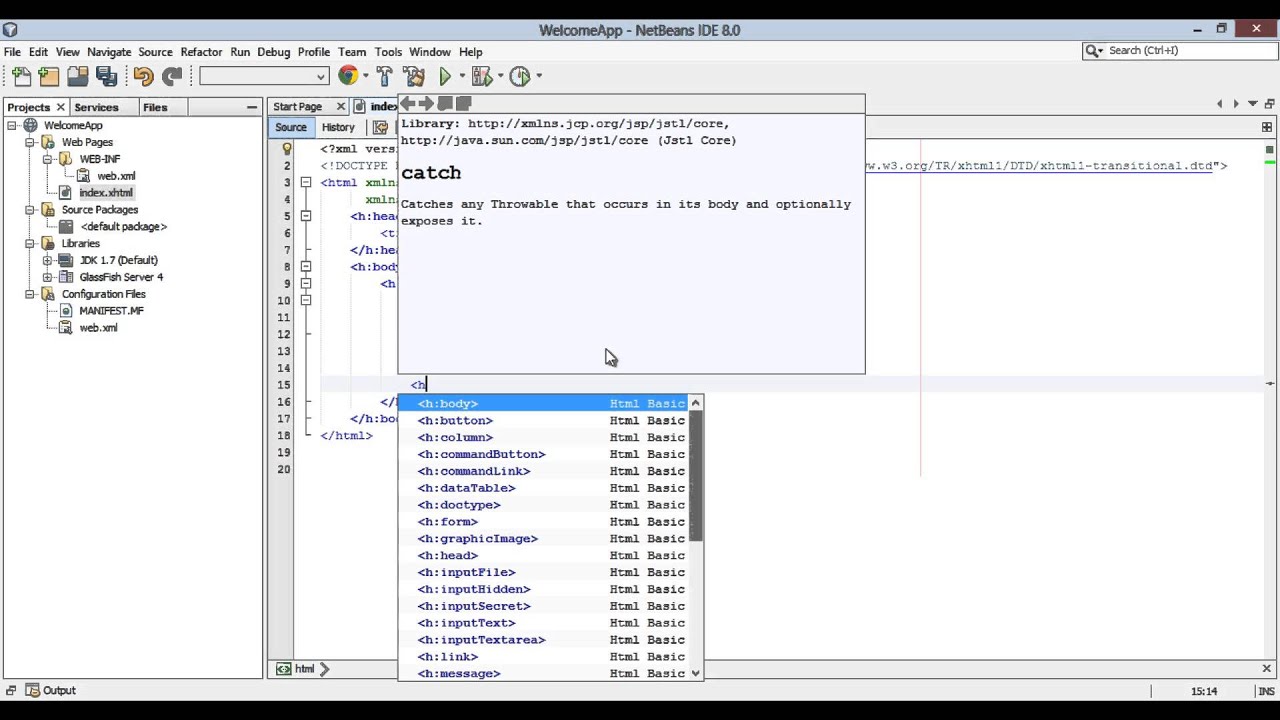Expand the JDK 1.7 (Default) node

[47, 260]
